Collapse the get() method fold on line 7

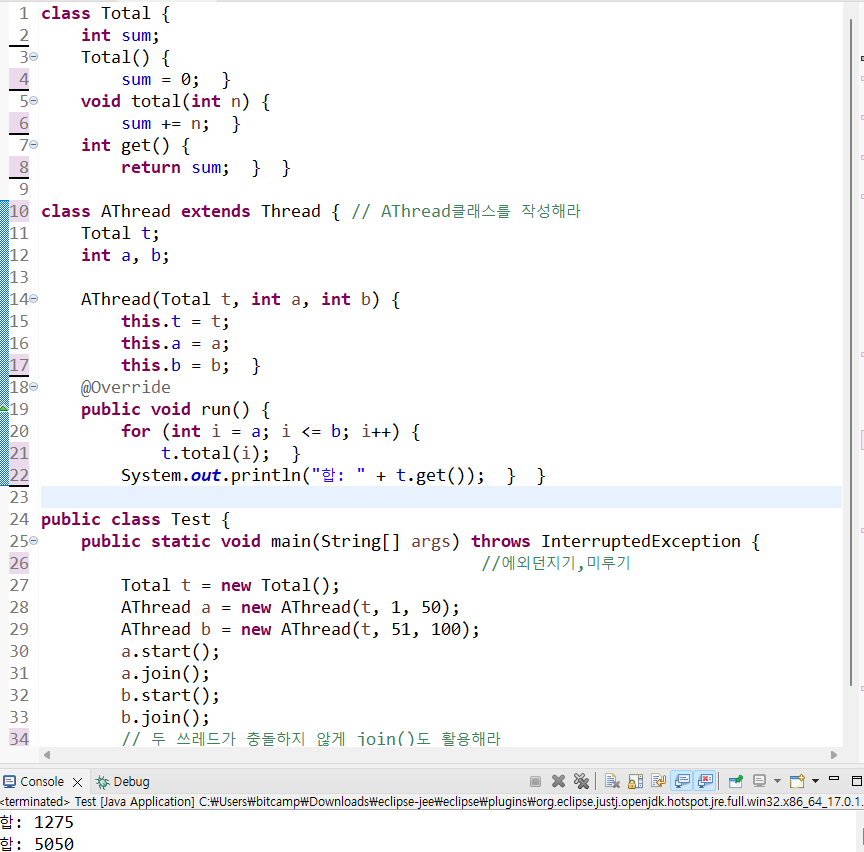pyautogui.click(x=34, y=145)
